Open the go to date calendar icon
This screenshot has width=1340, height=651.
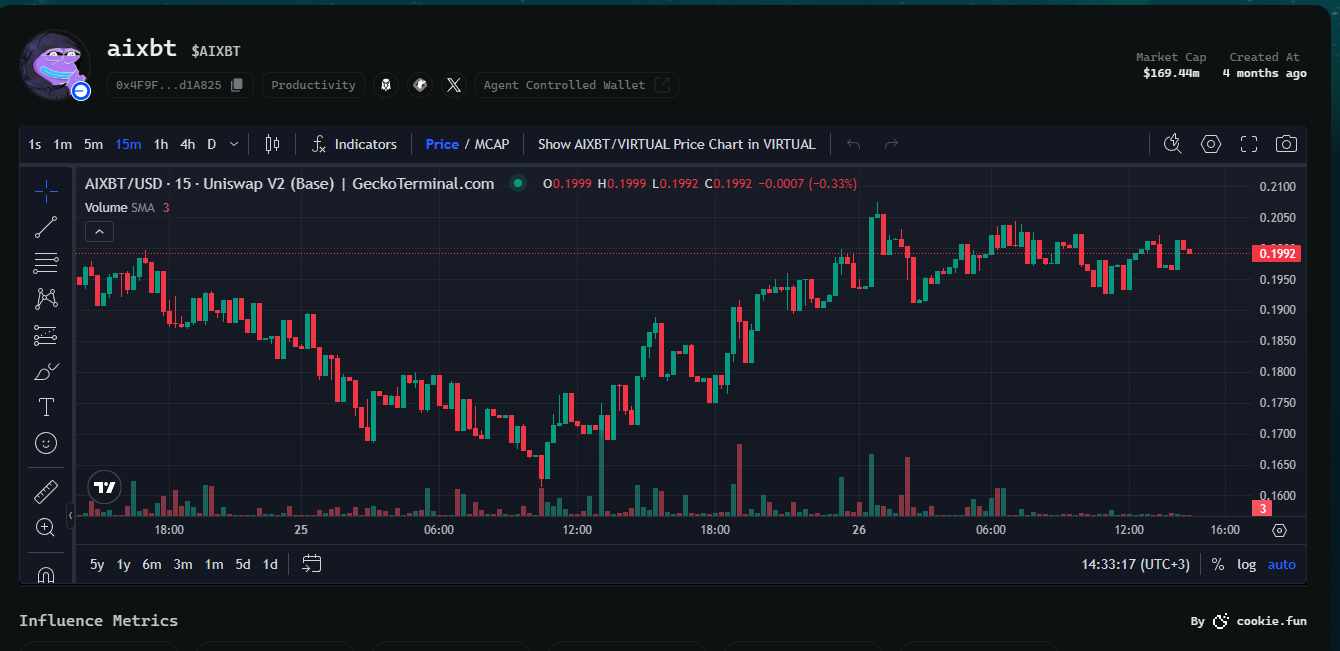[x=312, y=564]
